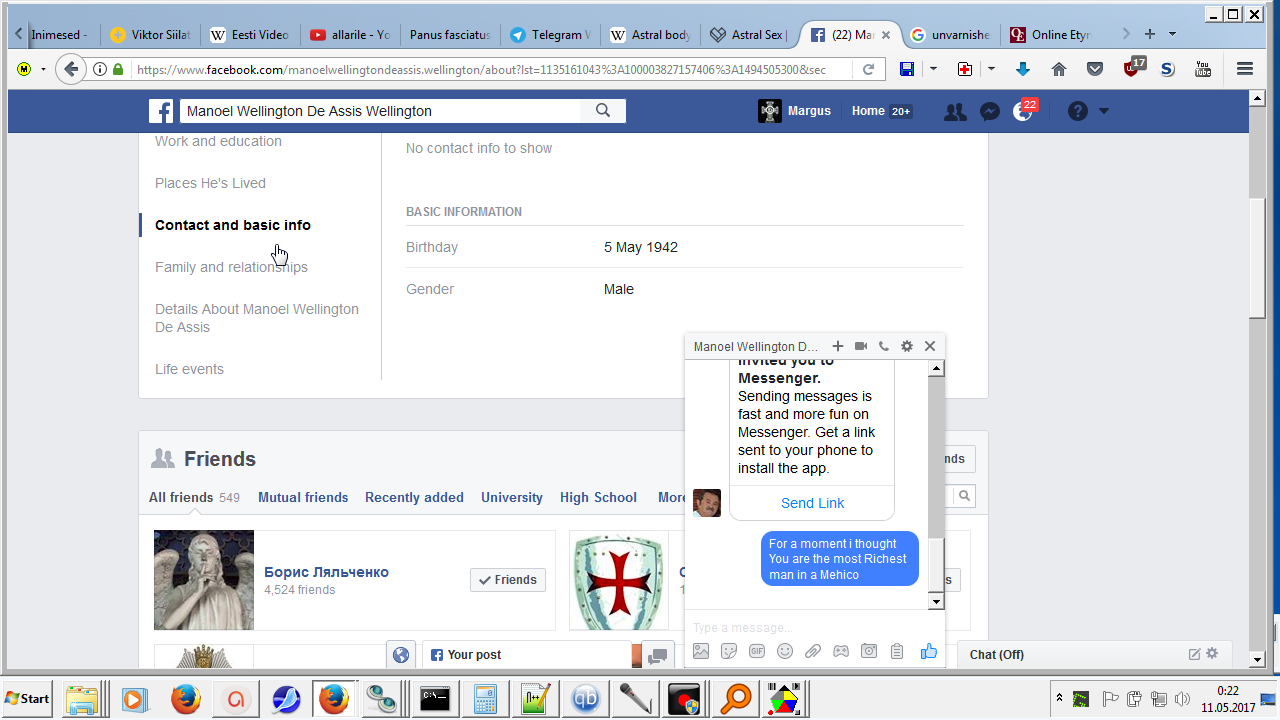
Task: Open the Pocket icon in Firefox toolbar
Action: click(1095, 69)
